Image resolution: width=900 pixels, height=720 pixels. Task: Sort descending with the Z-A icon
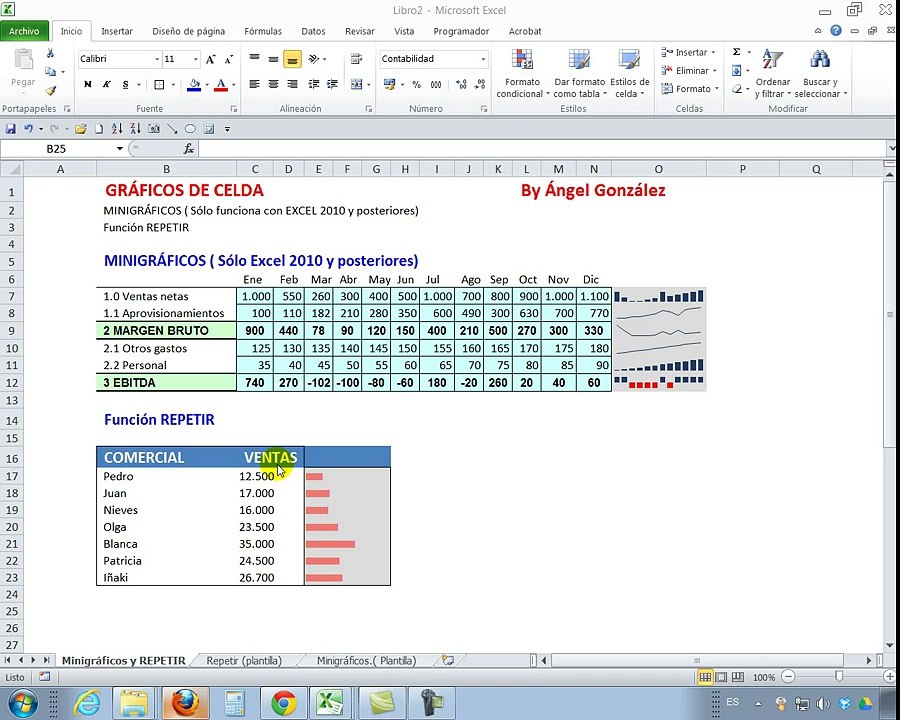pyautogui.click(x=135, y=129)
